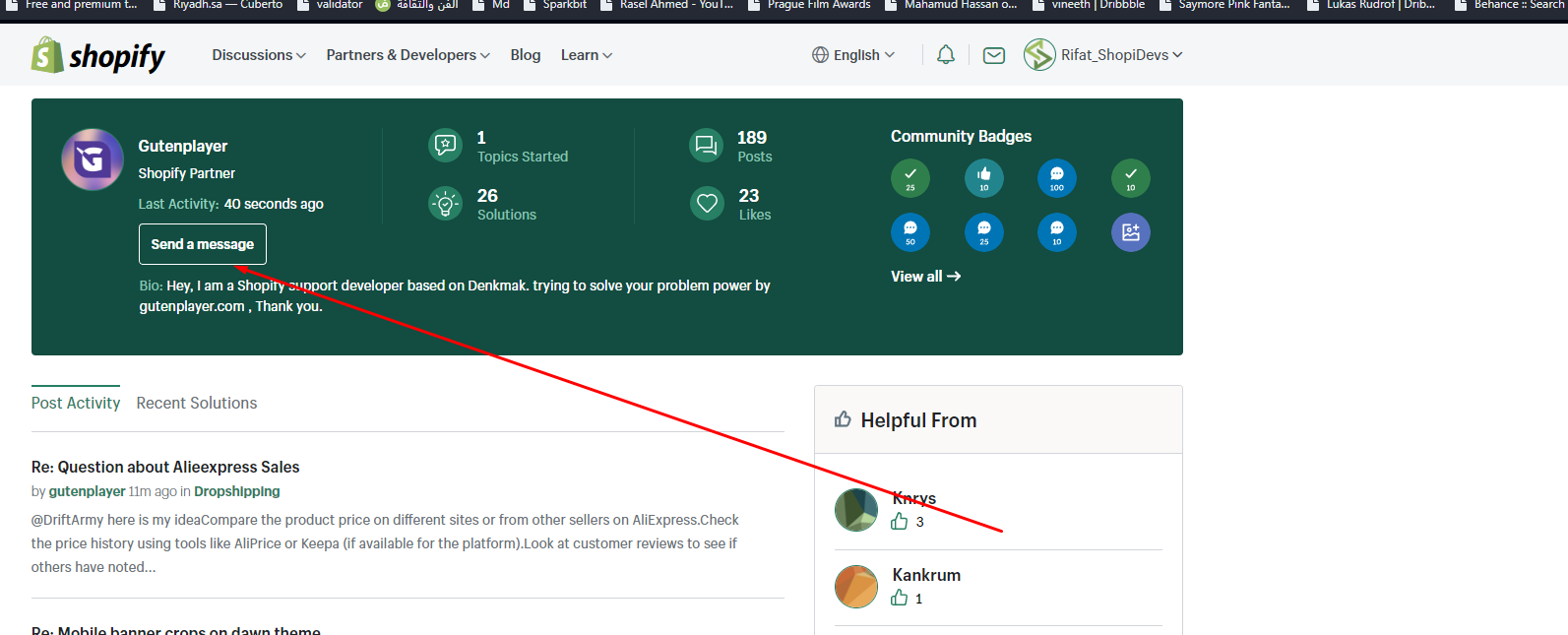Click the Gutenplayer profile name
The height and width of the screenshot is (635, 1568).
point(183,146)
